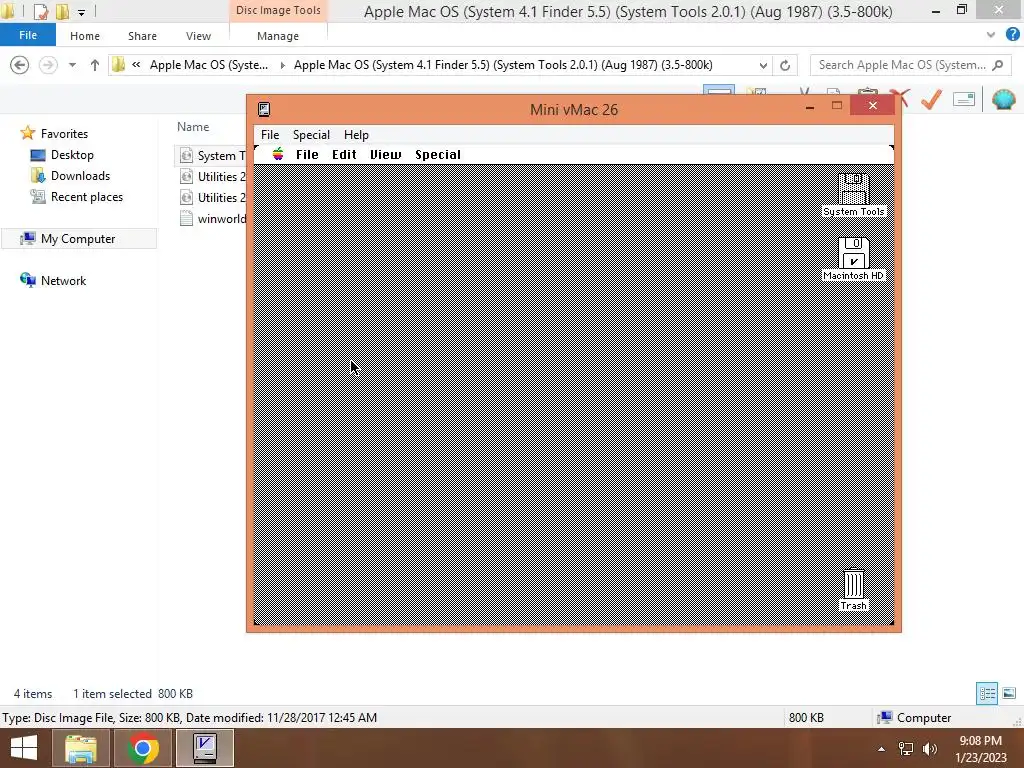Select the System Tools floppy disk icon
1024x768 pixels.
pyautogui.click(x=854, y=195)
